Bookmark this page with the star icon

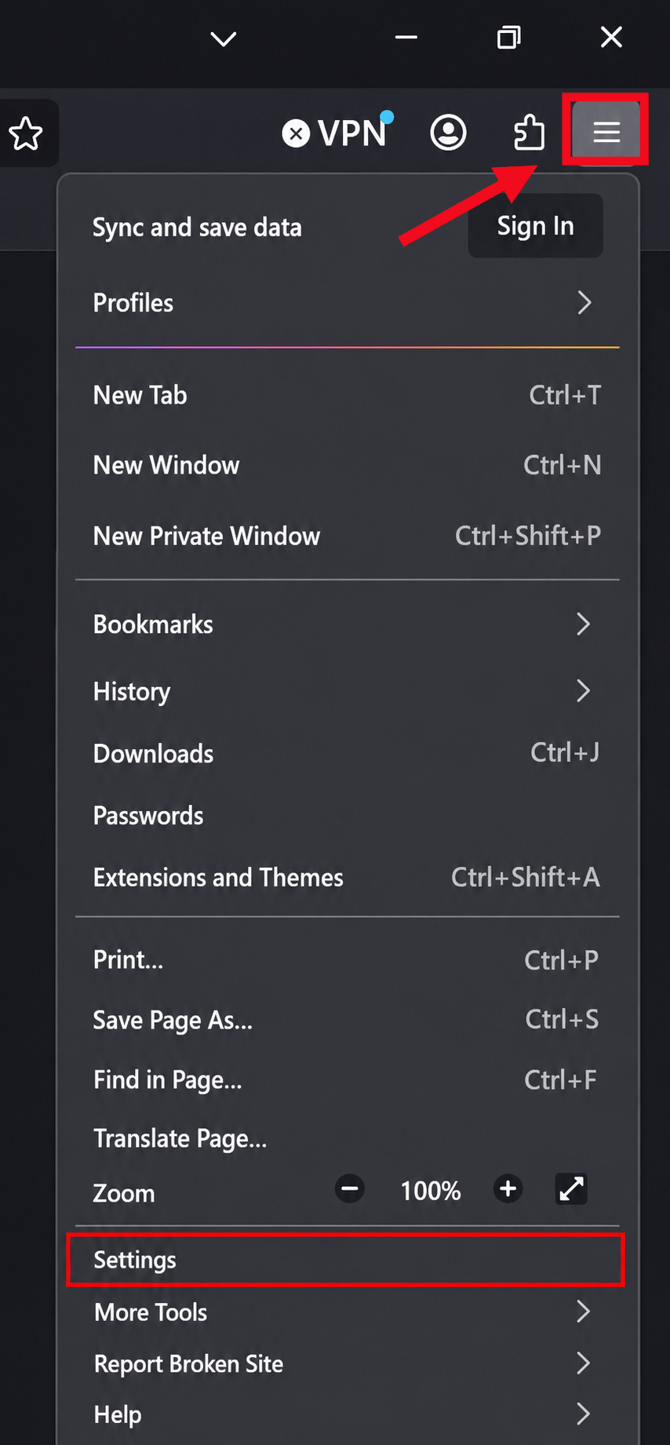click(26, 133)
